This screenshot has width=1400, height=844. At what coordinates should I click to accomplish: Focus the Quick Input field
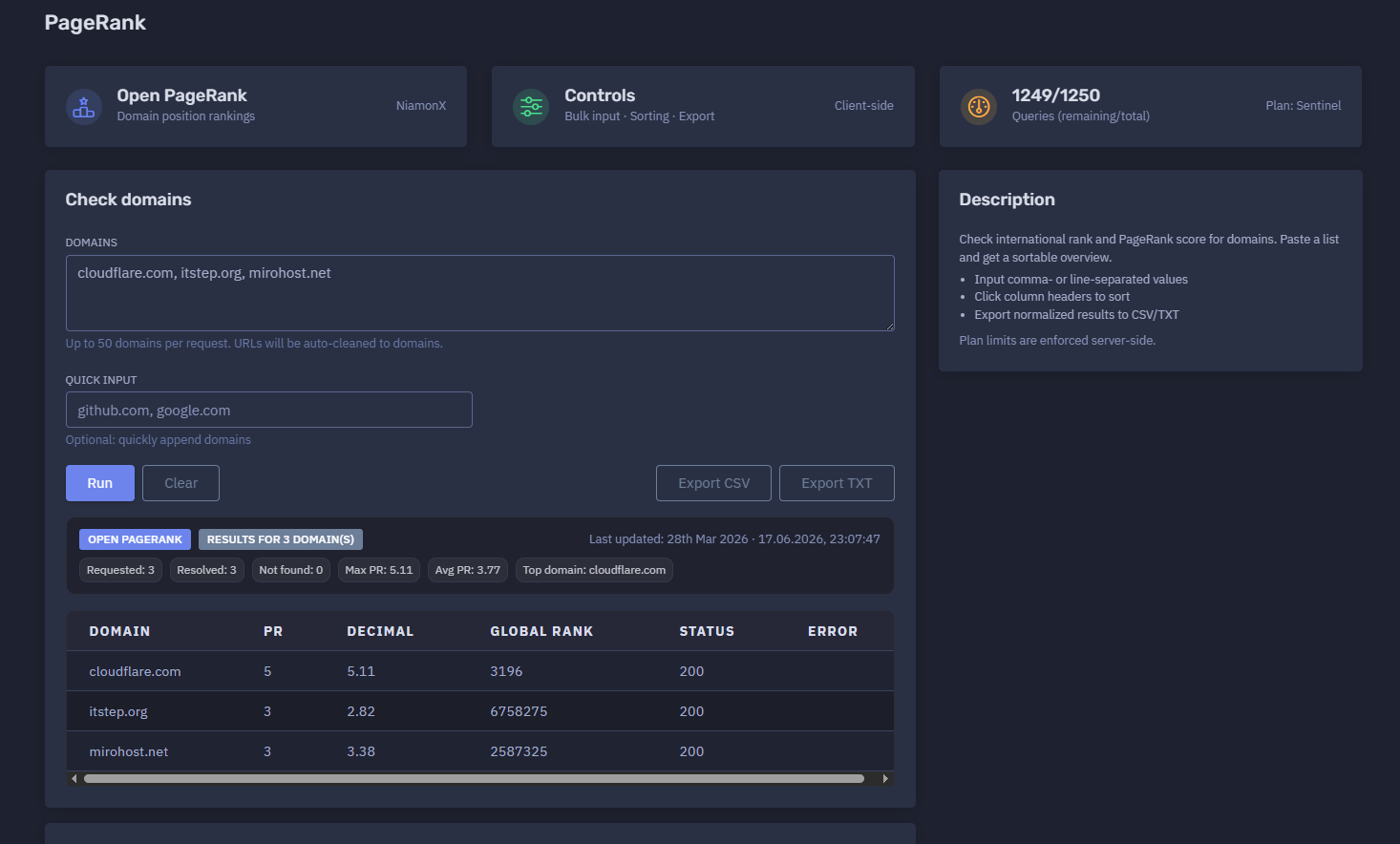pyautogui.click(x=269, y=410)
